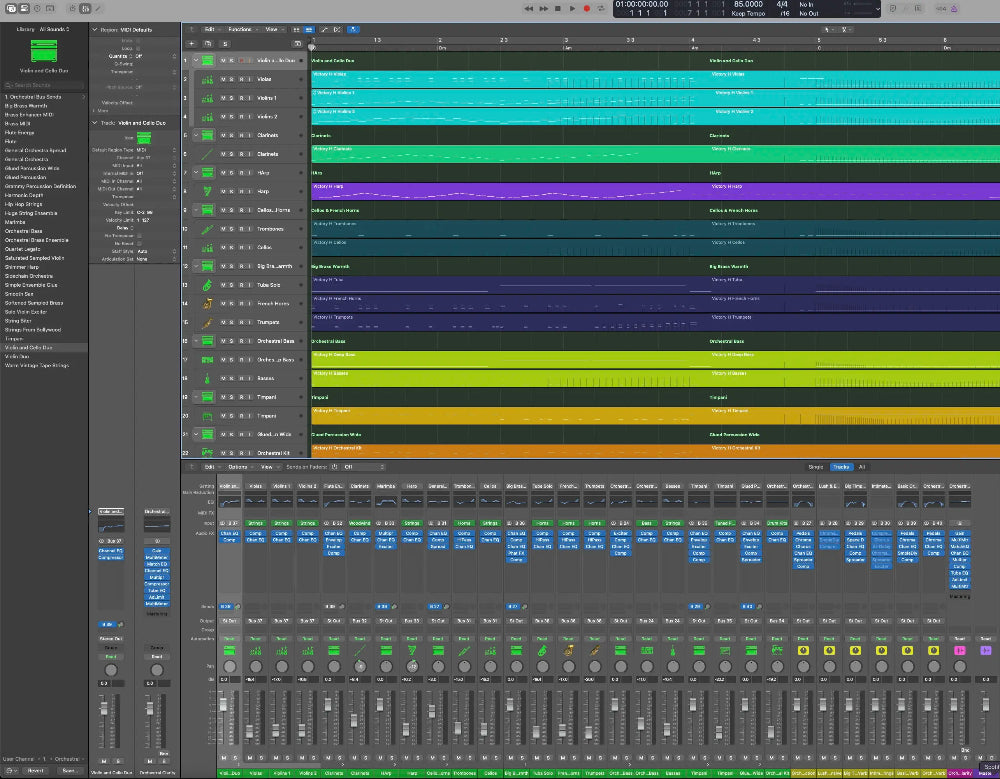
Task: Click the Revert button in Library
Action: coord(36,771)
